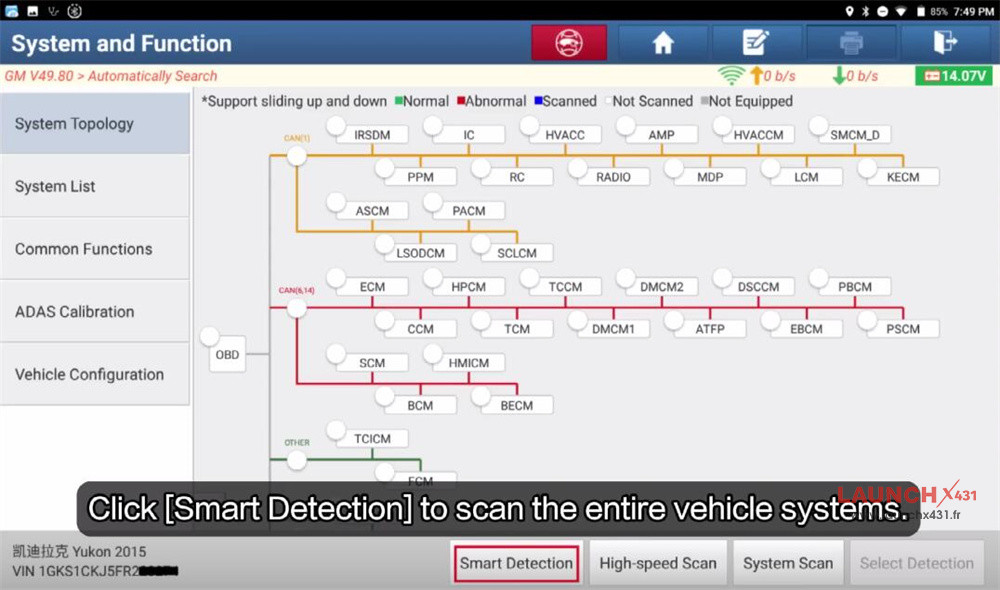1000x590 pixels.
Task: Click the Smart Detection button
Action: (516, 562)
